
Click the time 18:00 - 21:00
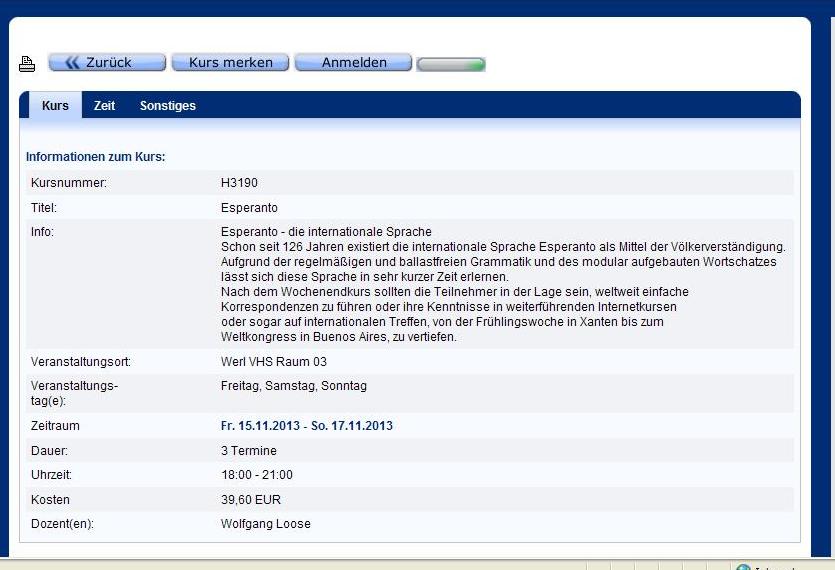coord(256,475)
